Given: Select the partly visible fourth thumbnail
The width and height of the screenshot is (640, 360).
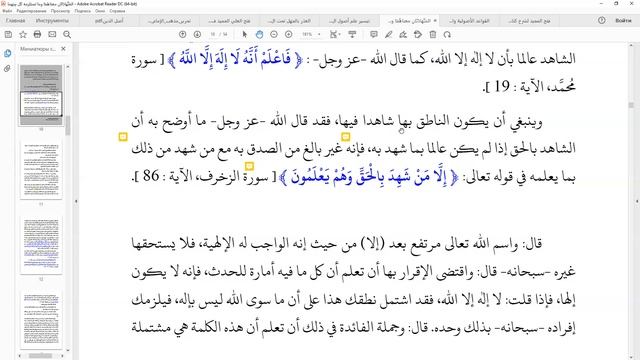Looking at the screenshot, I should click(x=41, y=321).
